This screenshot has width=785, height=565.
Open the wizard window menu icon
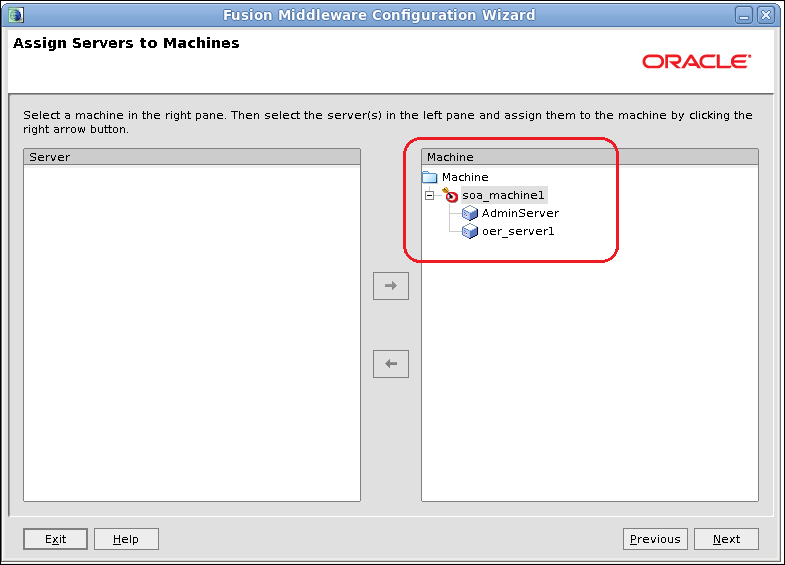point(16,15)
